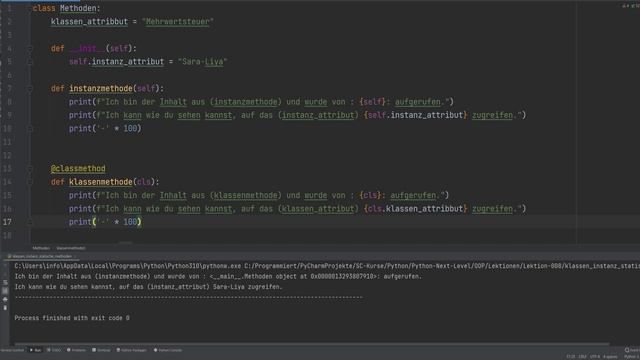Click print statement on line 17
Image resolution: width=640 pixels, height=360 pixels.
[105, 222]
